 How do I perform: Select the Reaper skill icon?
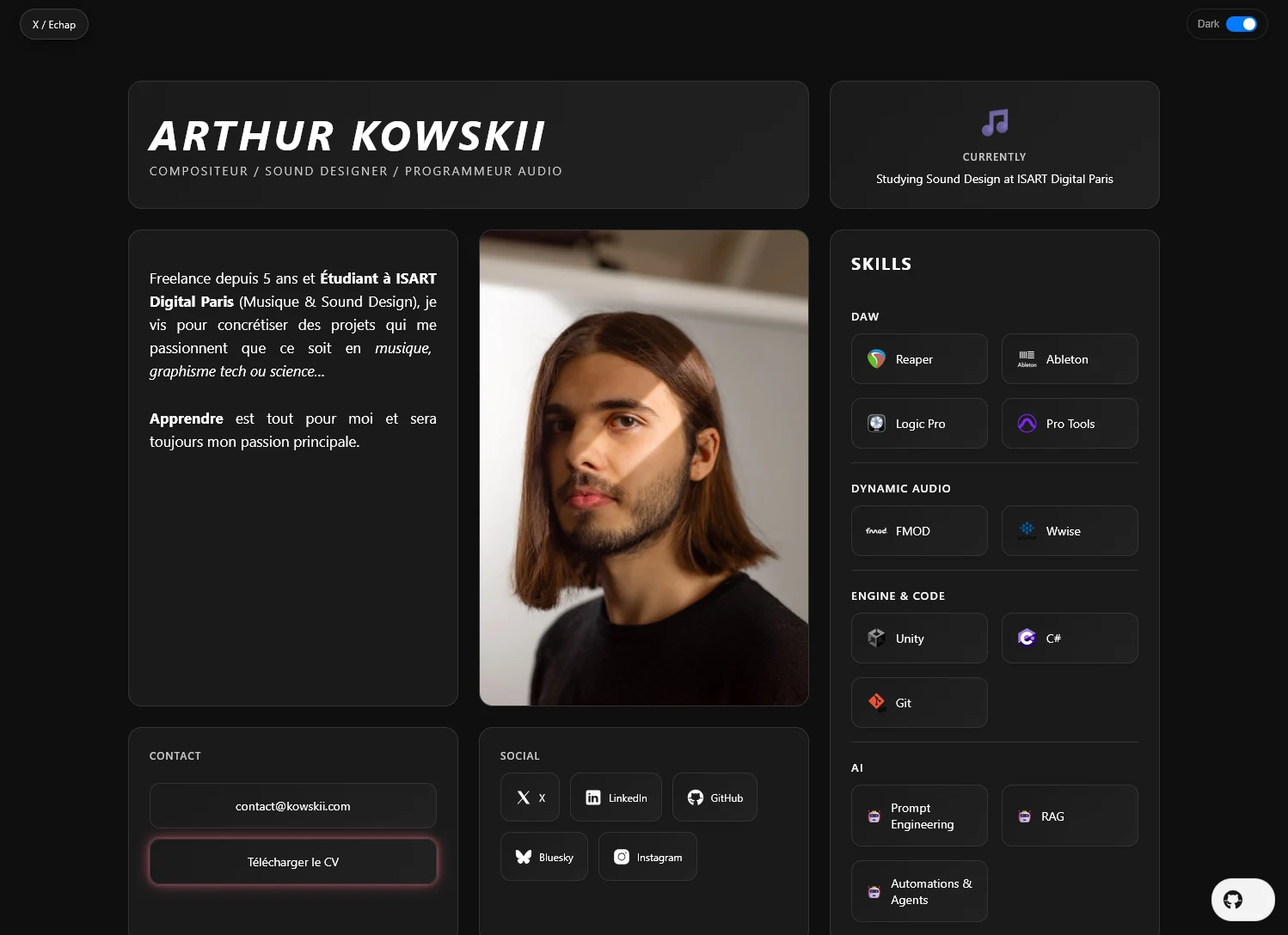876,359
